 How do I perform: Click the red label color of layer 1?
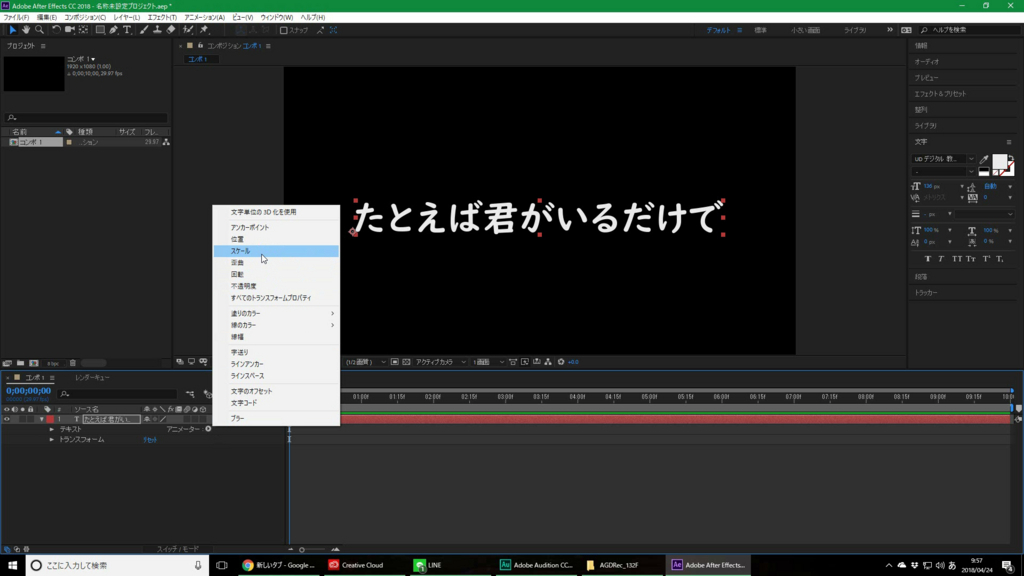click(x=50, y=419)
